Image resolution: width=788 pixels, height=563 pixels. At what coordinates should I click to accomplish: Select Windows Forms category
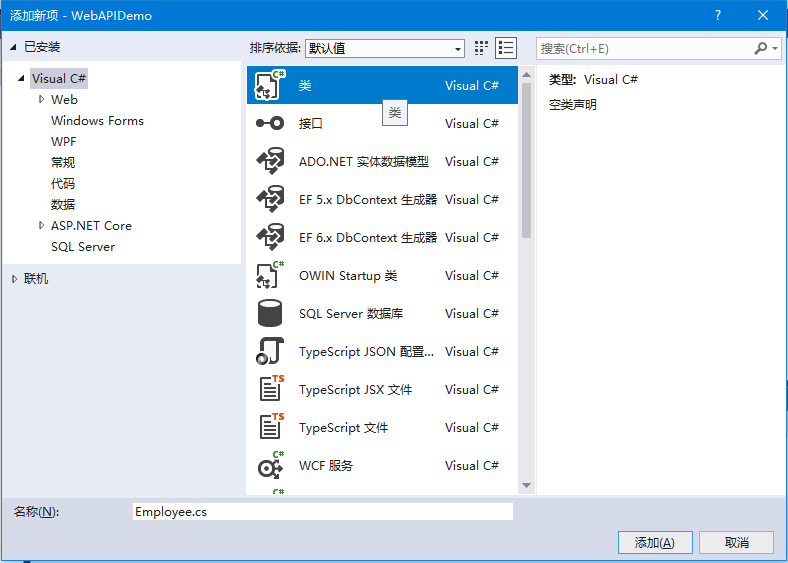tap(97, 121)
